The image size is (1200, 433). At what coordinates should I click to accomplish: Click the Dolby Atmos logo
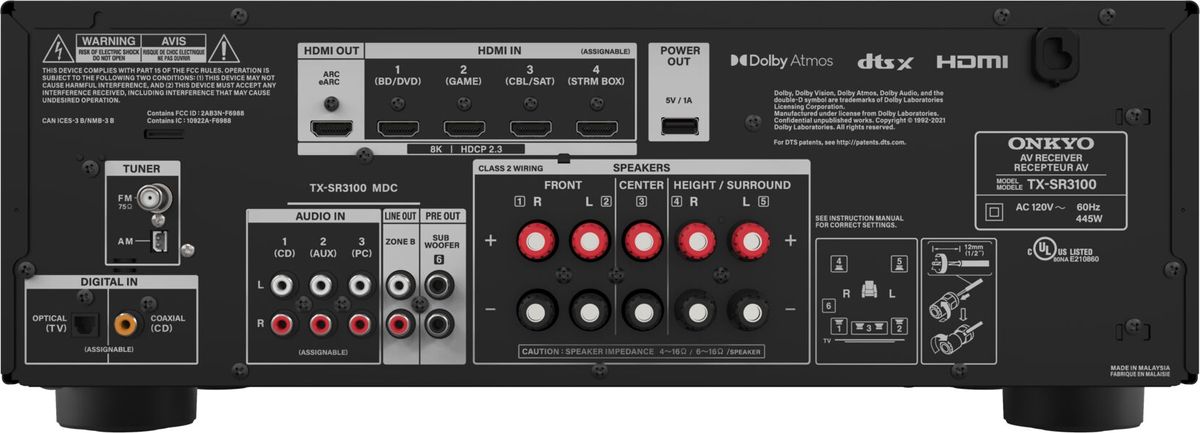[x=781, y=62]
